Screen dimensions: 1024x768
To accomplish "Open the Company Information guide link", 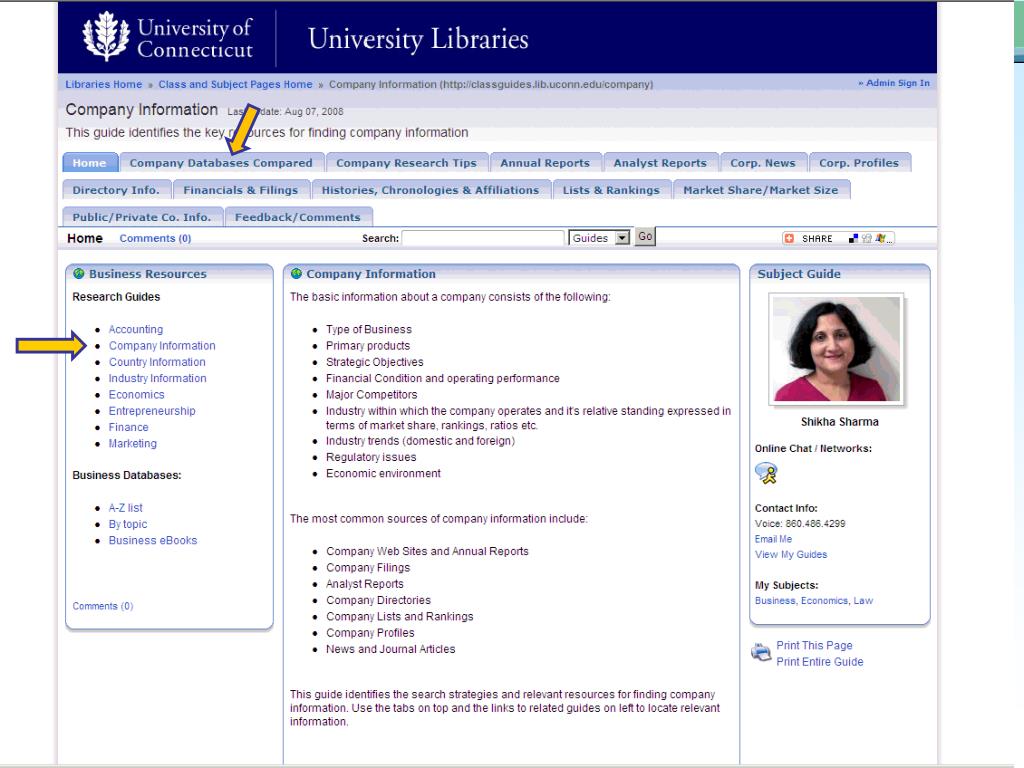I will (x=162, y=345).
